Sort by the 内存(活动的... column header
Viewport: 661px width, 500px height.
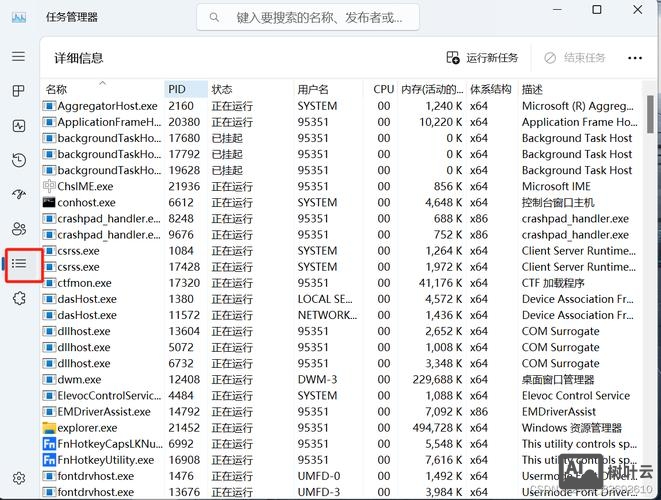point(432,89)
